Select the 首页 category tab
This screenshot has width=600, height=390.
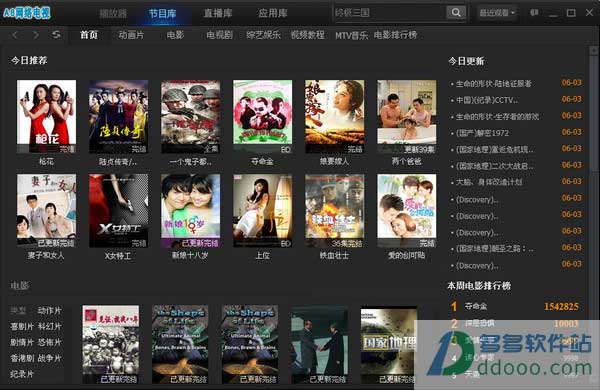[89, 35]
